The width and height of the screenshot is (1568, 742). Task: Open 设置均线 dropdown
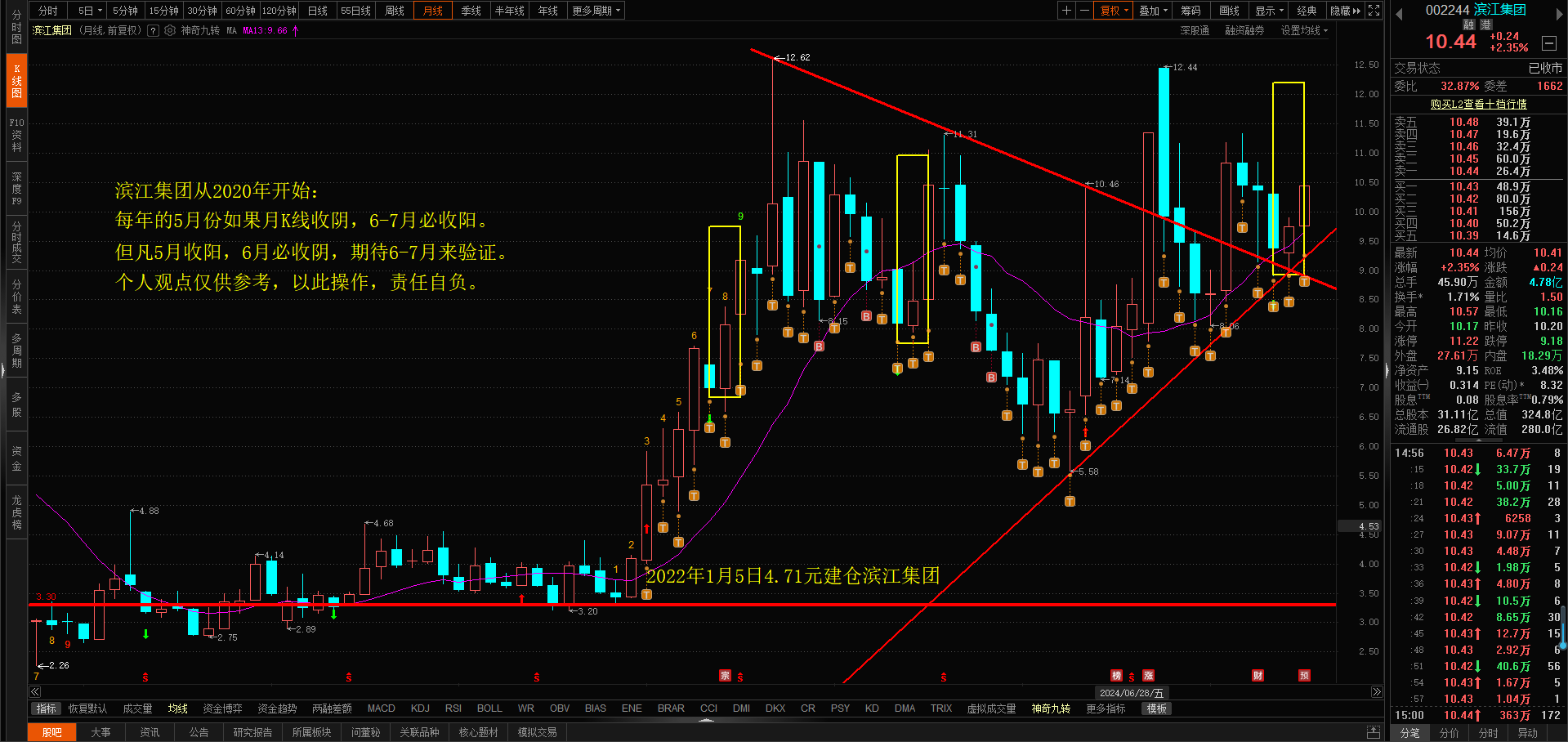1304,30
